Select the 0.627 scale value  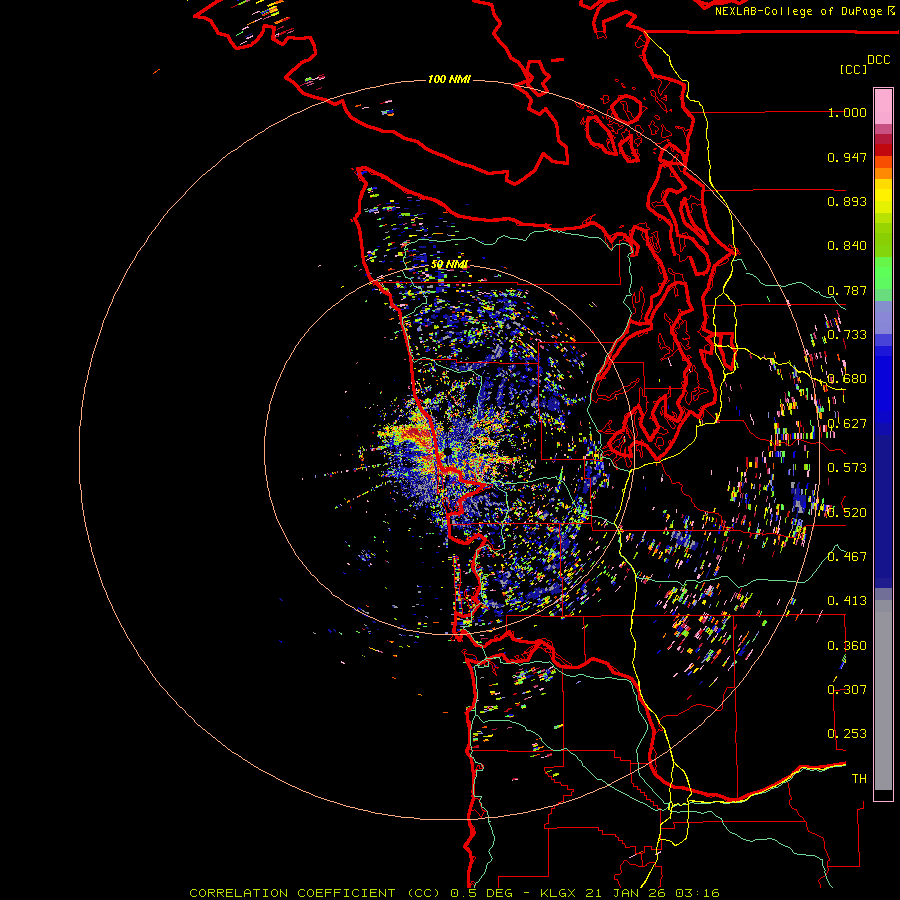(847, 424)
